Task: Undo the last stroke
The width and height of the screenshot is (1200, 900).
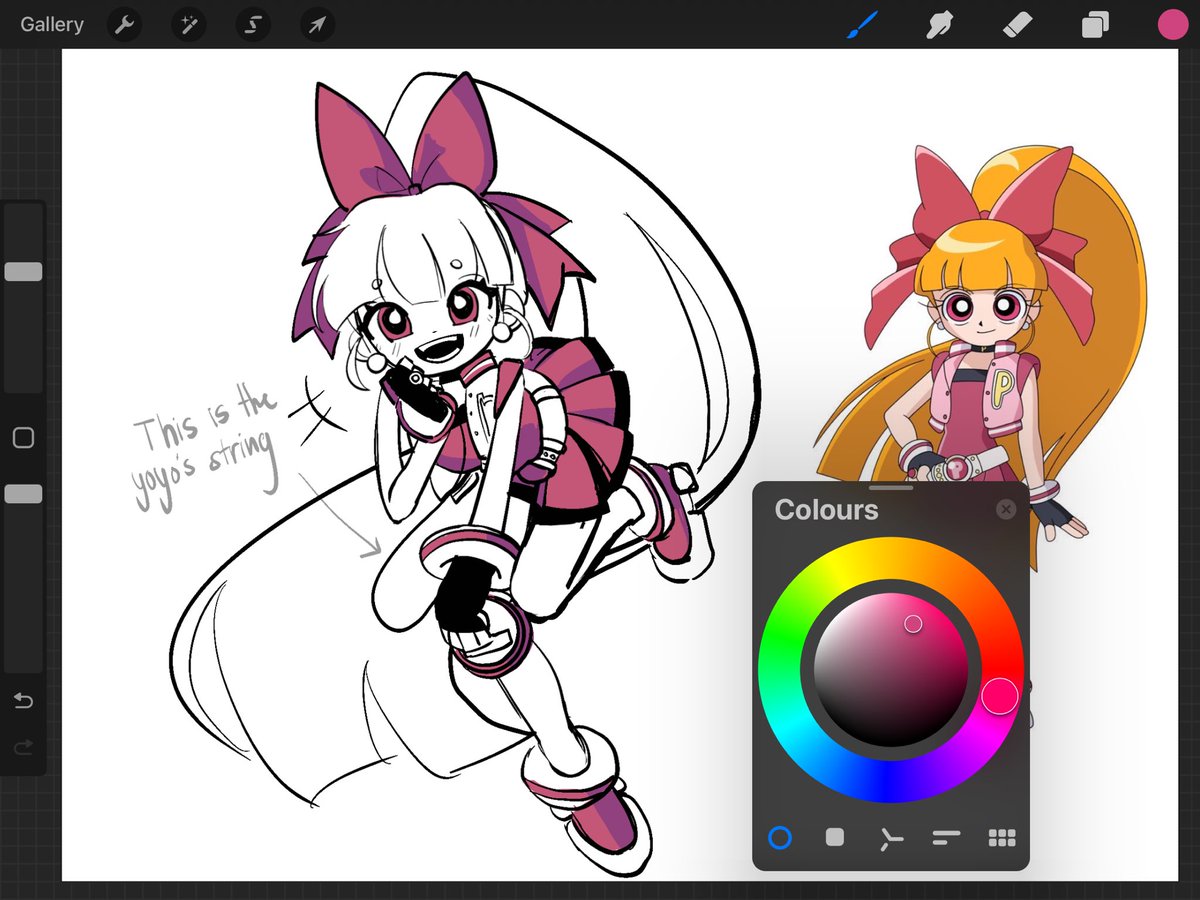Action: coord(23,700)
